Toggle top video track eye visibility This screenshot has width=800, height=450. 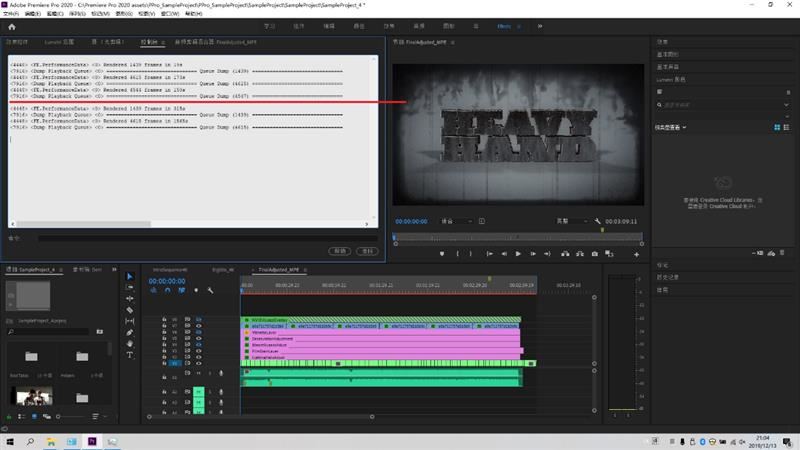(198, 319)
